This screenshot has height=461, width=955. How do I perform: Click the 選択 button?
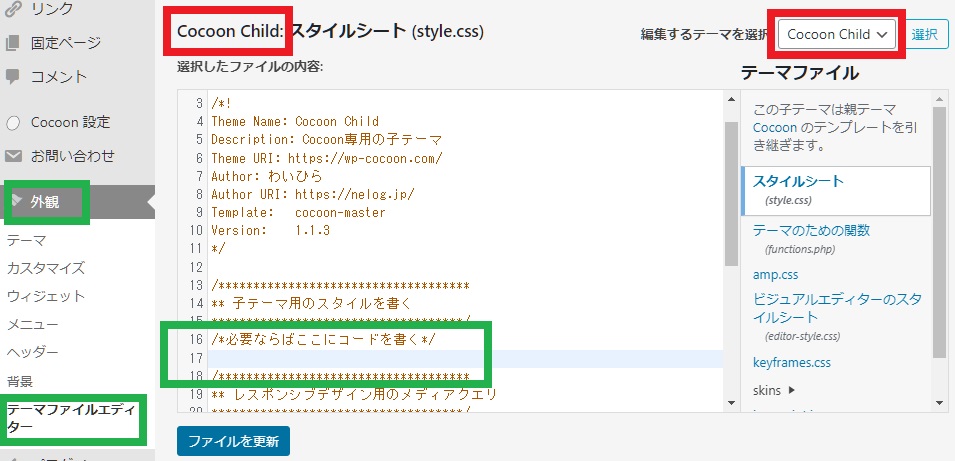[925, 34]
